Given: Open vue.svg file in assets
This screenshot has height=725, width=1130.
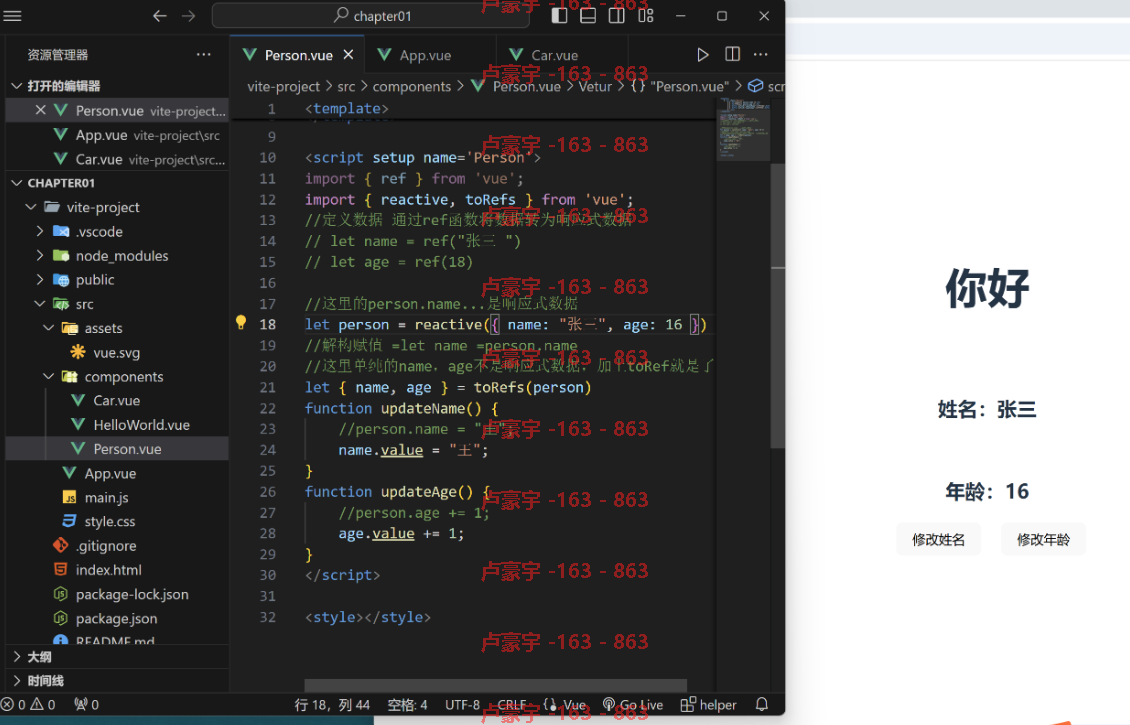Looking at the screenshot, I should (x=117, y=352).
